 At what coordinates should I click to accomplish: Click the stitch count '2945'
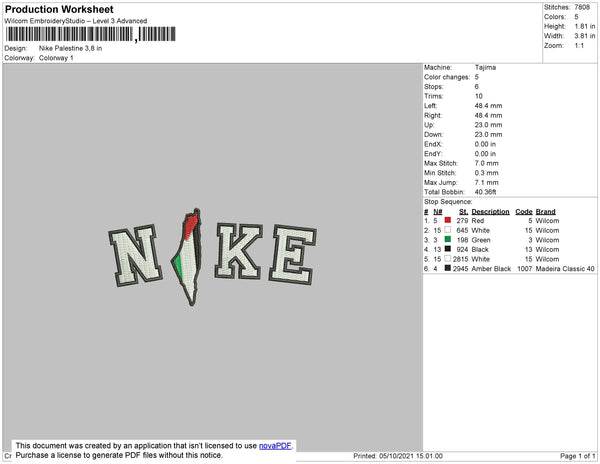[460, 269]
